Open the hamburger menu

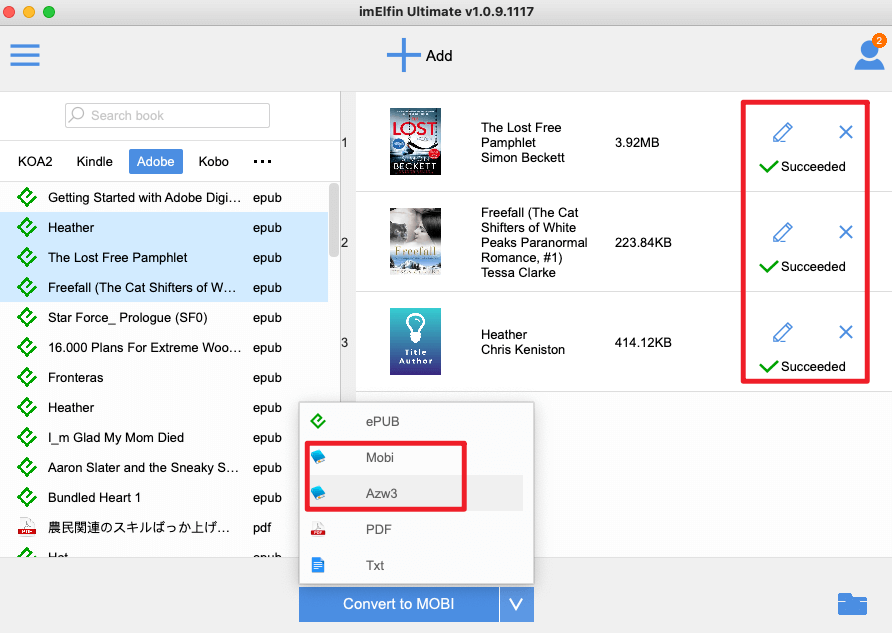pyautogui.click(x=25, y=55)
